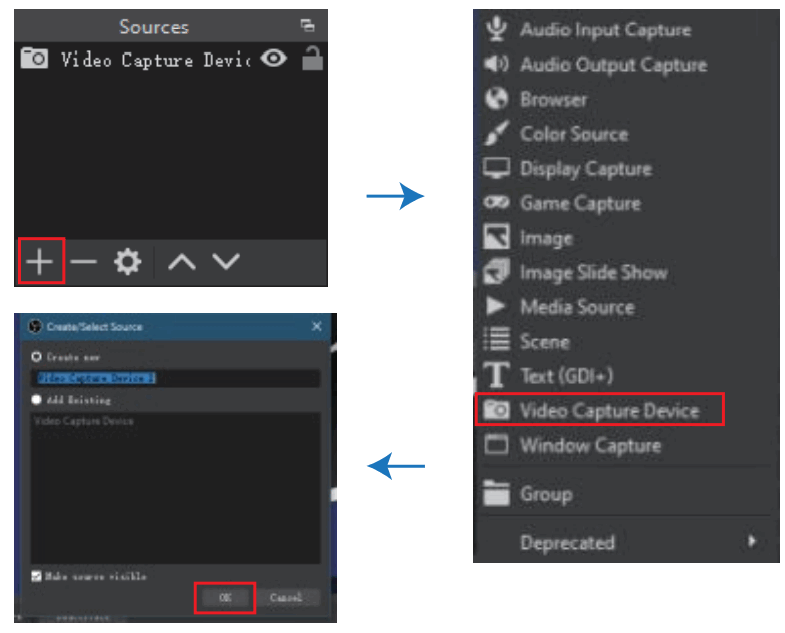Click camera icon beside Video Capture Device menu
785x633 pixels.
click(496, 410)
